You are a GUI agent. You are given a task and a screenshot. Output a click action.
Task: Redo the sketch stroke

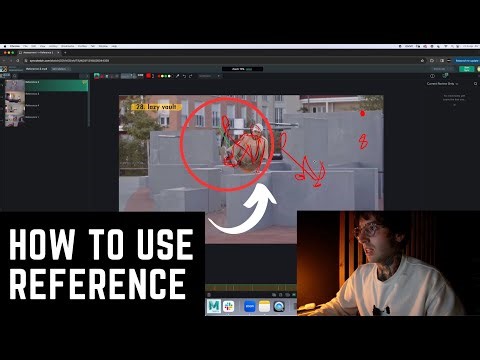pyautogui.click(x=191, y=76)
